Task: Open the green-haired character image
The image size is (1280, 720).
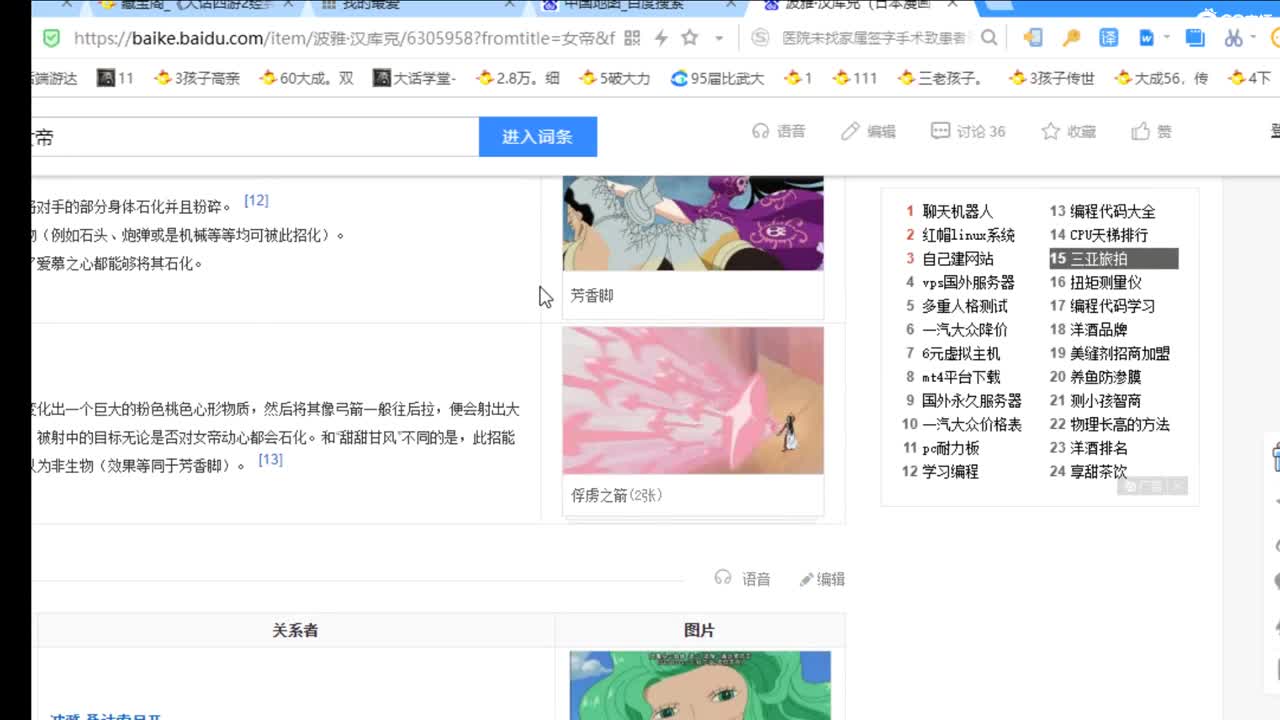Action: pos(700,686)
